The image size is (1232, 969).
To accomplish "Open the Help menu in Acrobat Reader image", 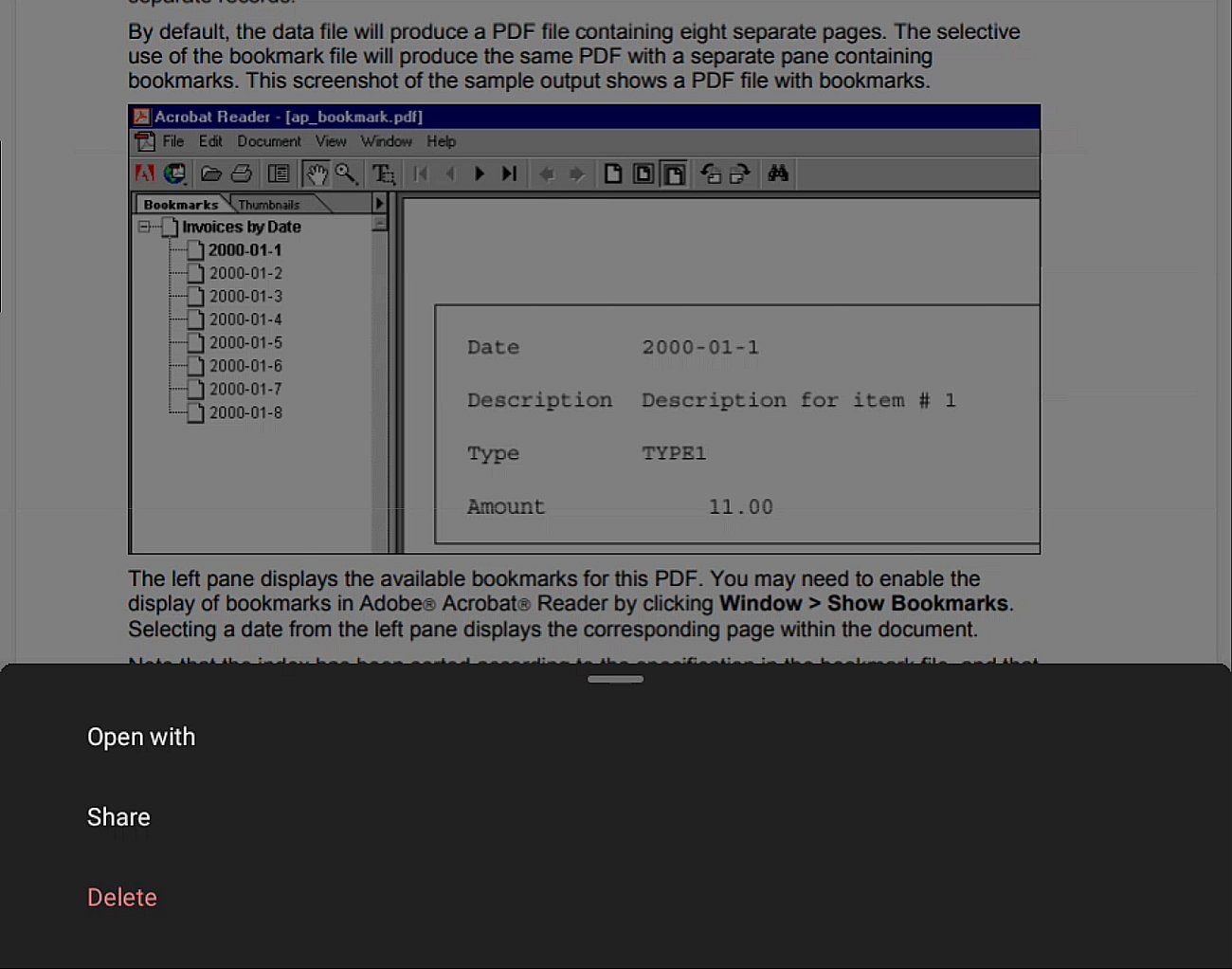I will click(x=442, y=141).
